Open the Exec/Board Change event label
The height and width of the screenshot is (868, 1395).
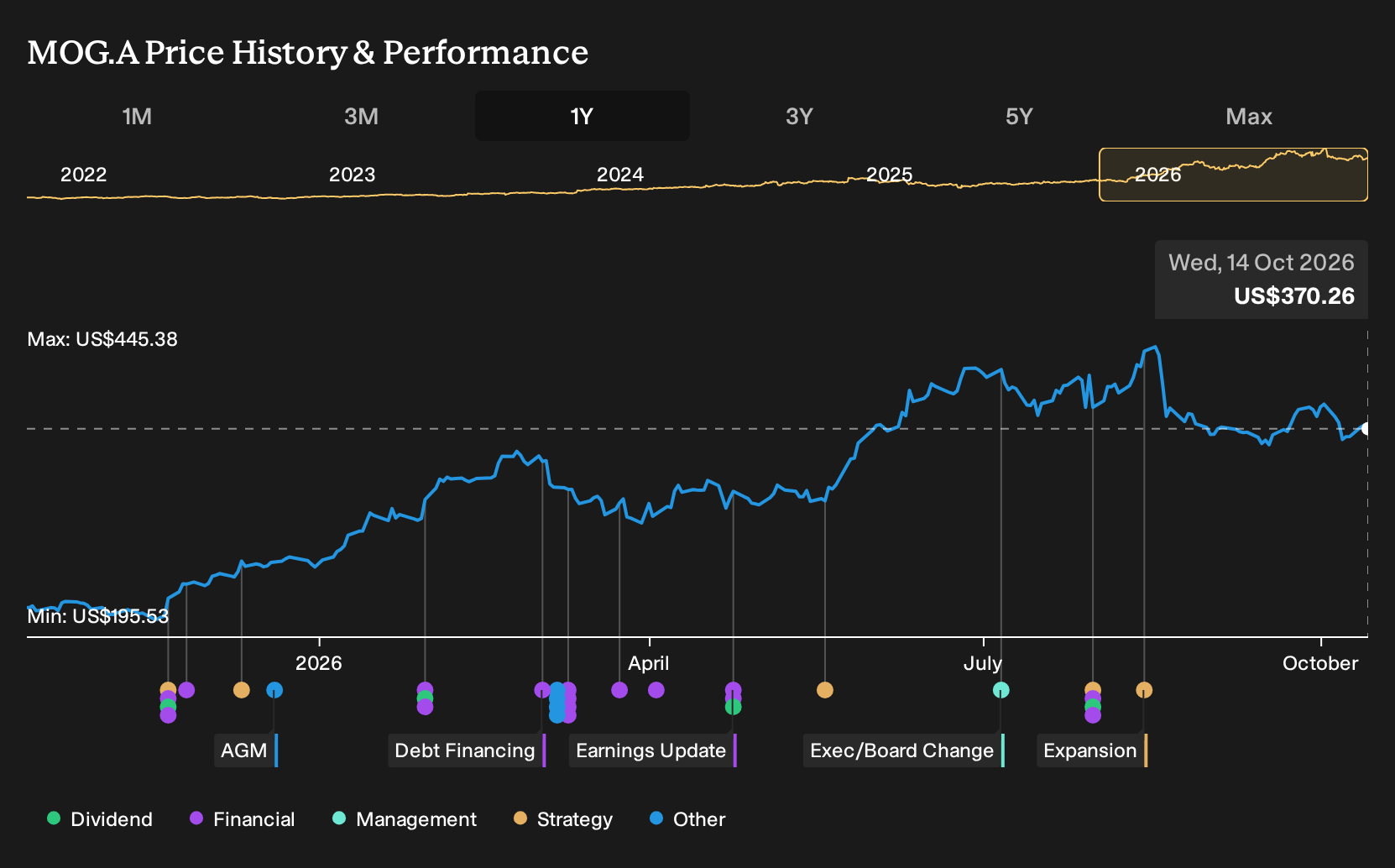pyautogui.click(x=904, y=750)
